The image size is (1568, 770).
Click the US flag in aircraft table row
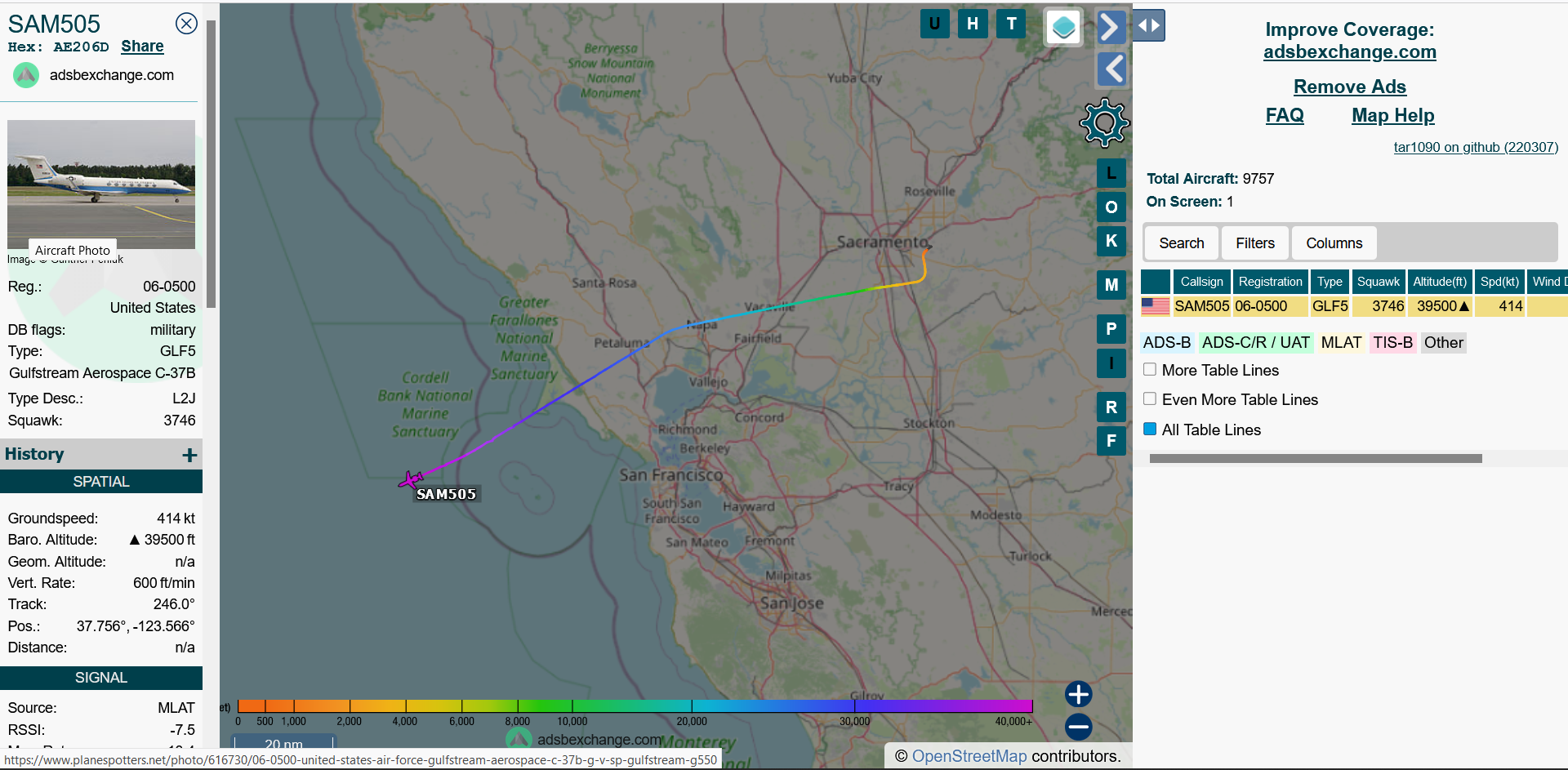(x=1155, y=306)
